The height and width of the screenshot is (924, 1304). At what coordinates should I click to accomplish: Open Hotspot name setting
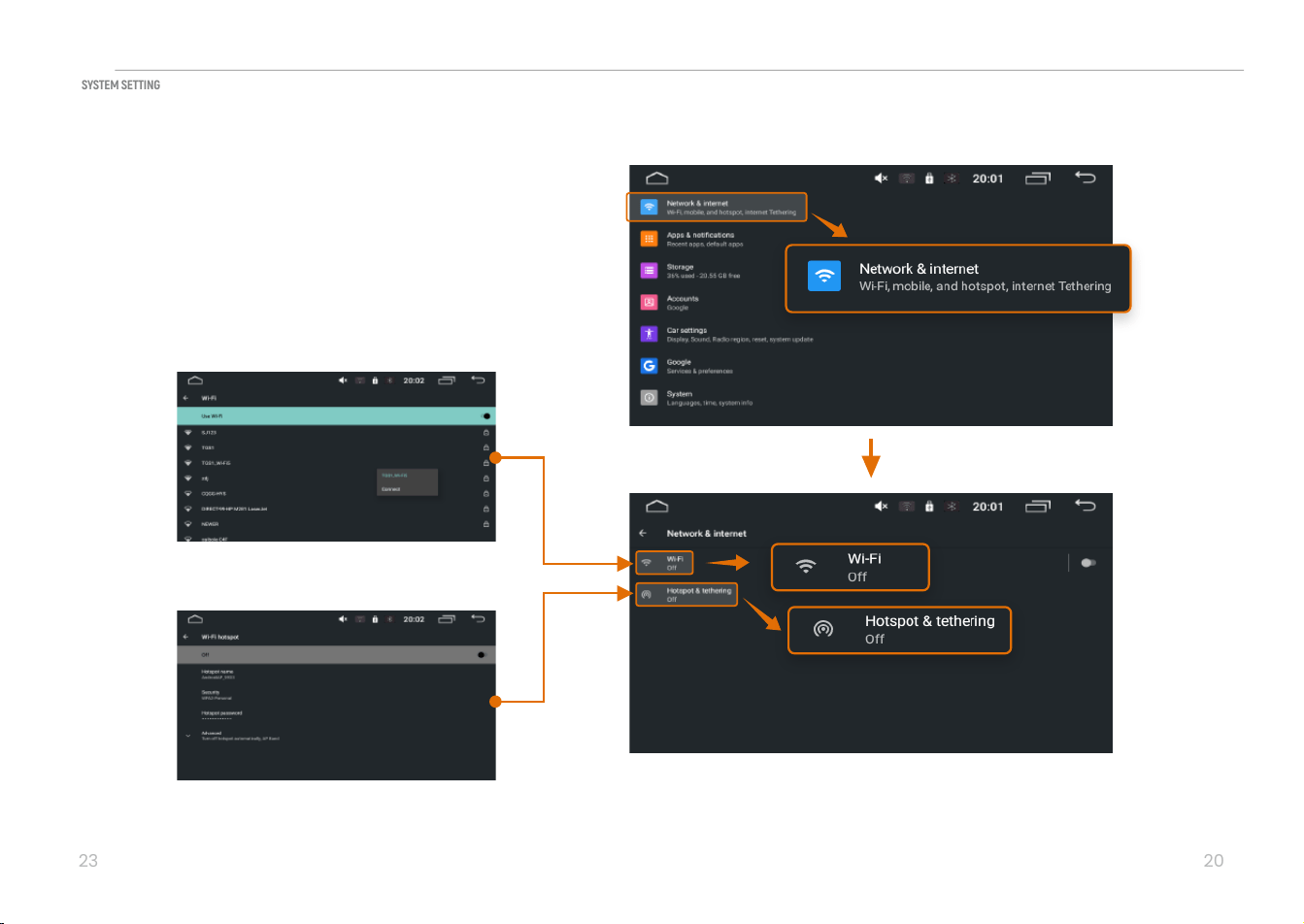tap(336, 675)
